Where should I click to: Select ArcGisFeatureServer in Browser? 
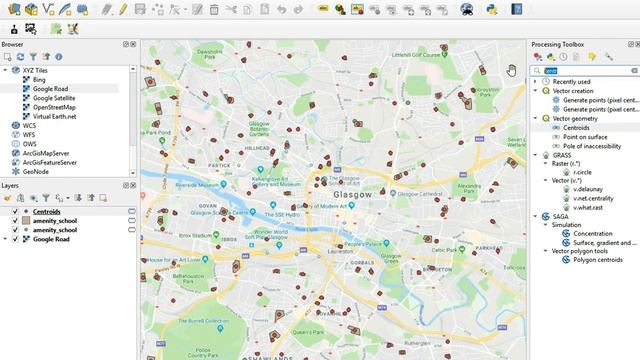[50, 162]
